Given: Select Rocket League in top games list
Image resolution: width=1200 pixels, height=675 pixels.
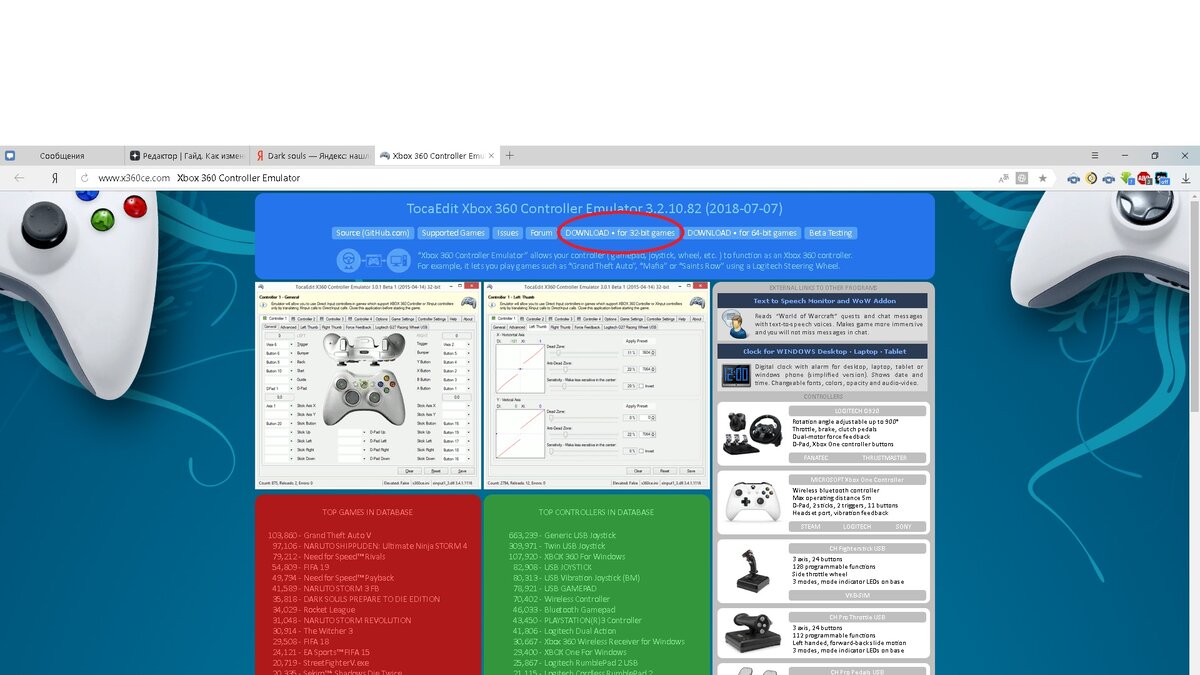Looking at the screenshot, I should 313,610.
